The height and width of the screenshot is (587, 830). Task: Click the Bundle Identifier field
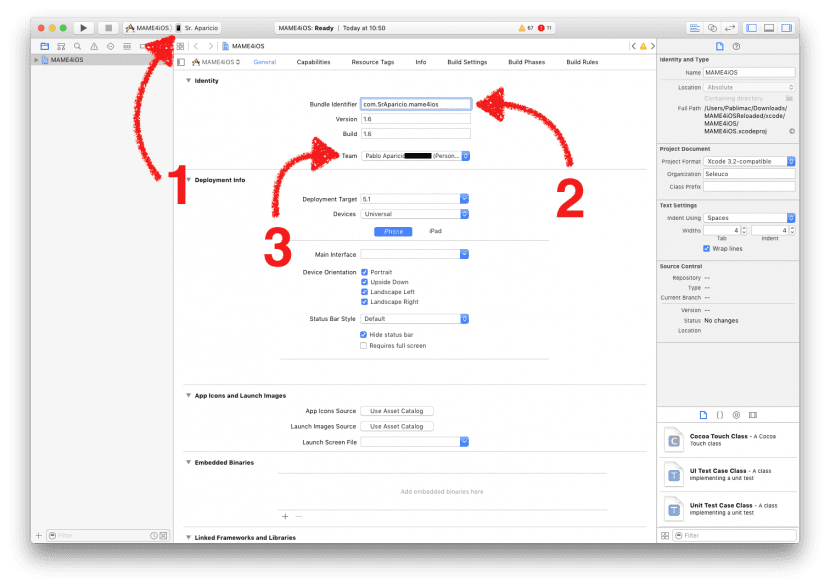pos(416,104)
